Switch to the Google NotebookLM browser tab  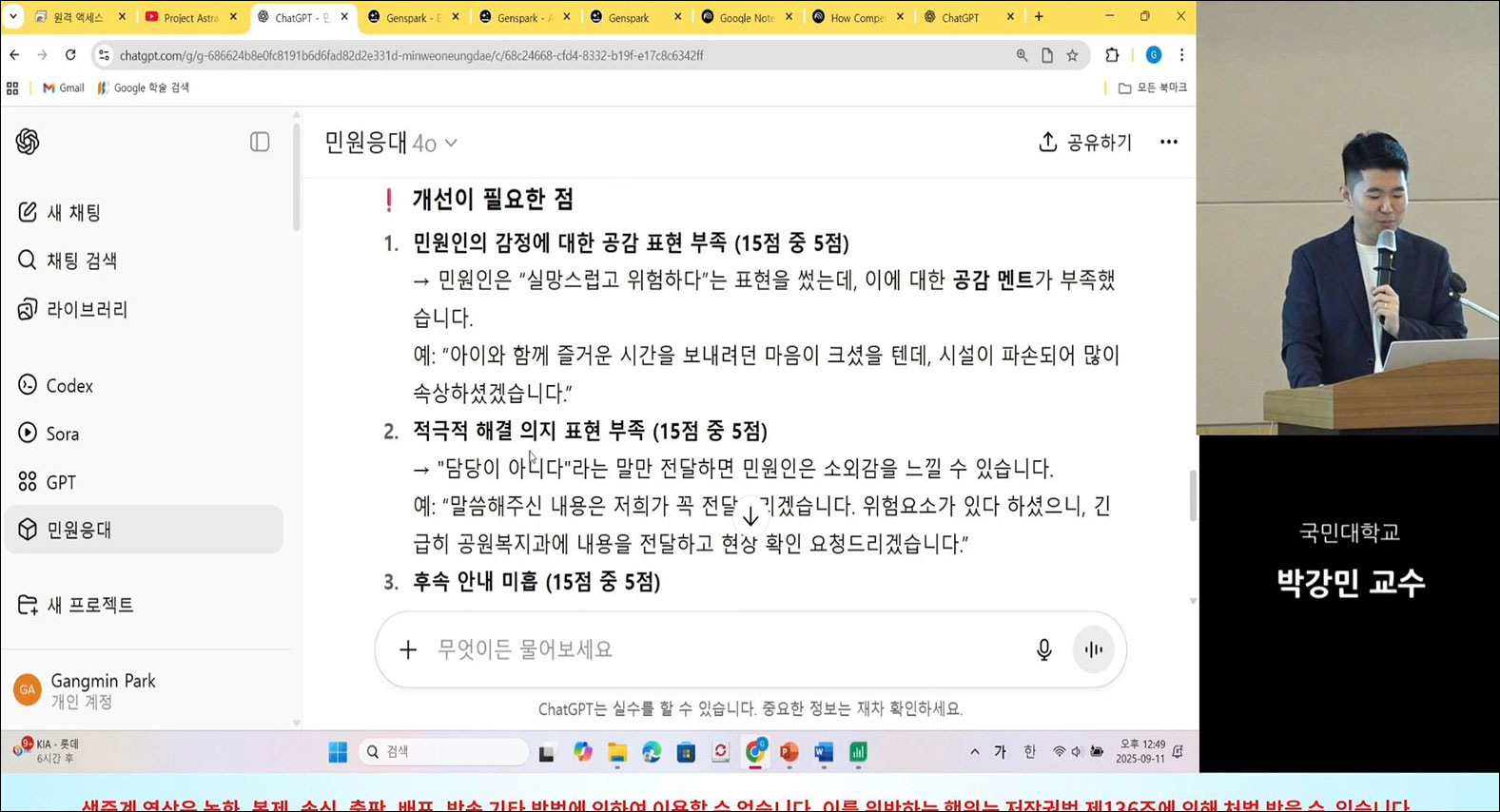pos(746,17)
